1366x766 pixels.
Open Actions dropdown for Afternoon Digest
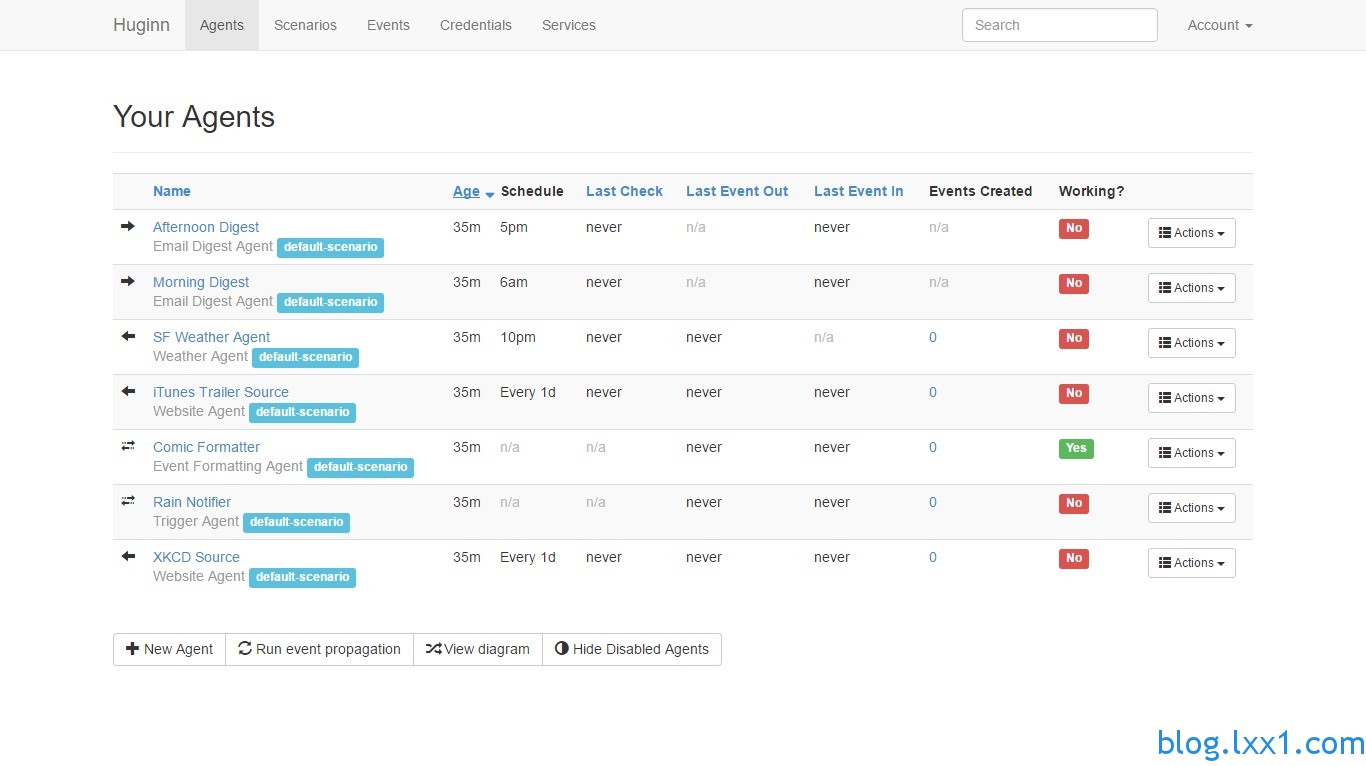pyautogui.click(x=1191, y=233)
